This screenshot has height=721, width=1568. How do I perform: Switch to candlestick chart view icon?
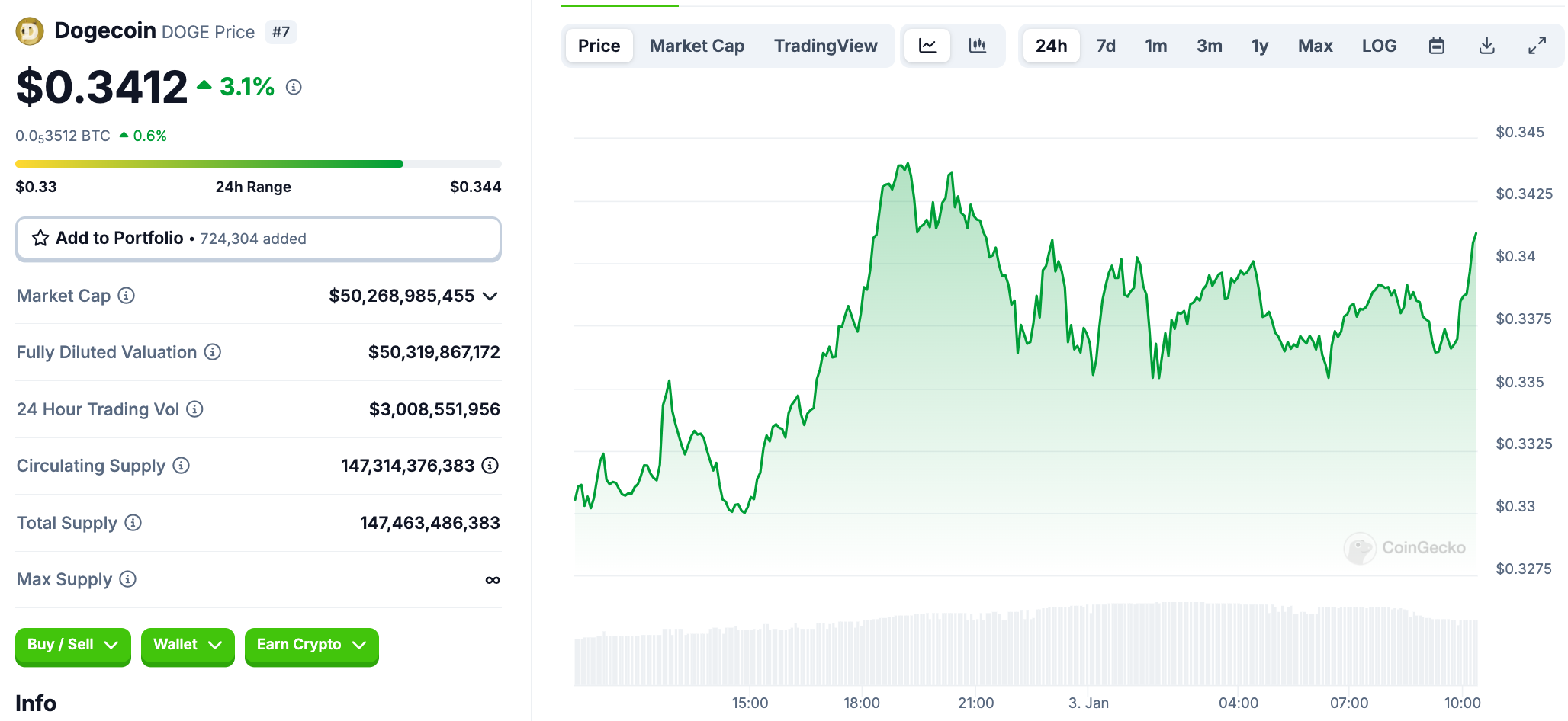pos(977,46)
